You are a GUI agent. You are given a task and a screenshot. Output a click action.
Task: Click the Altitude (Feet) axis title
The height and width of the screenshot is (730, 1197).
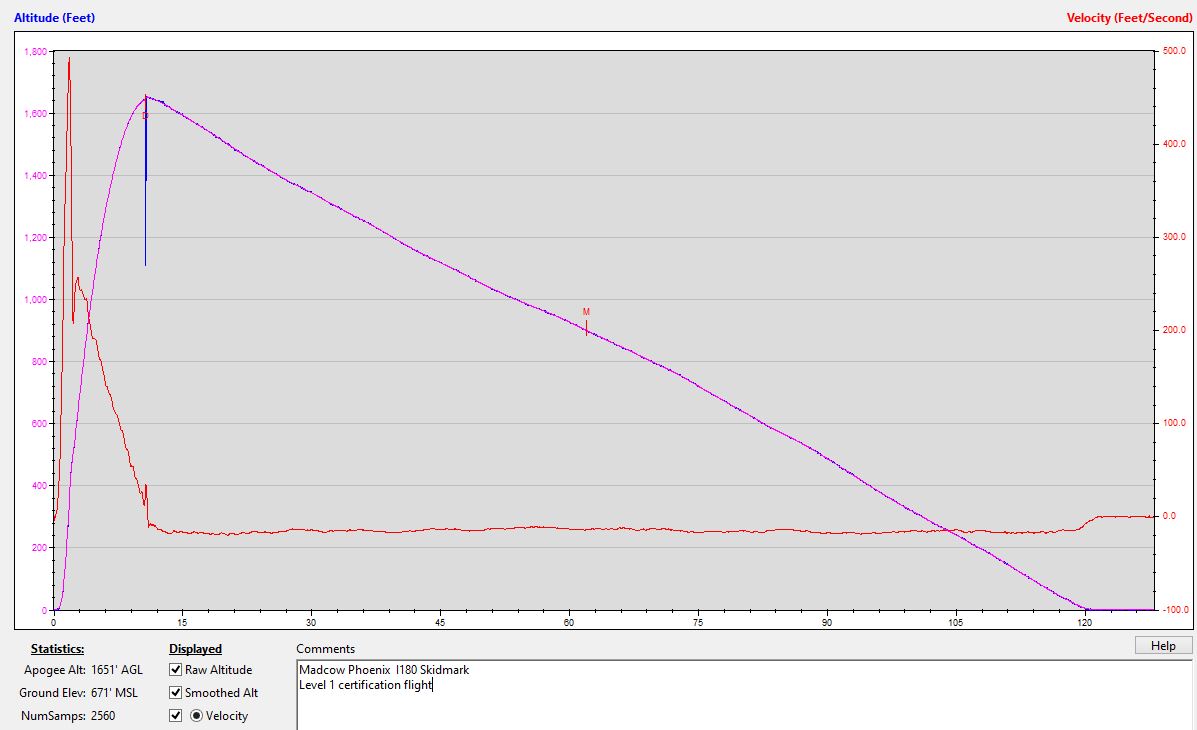[55, 18]
